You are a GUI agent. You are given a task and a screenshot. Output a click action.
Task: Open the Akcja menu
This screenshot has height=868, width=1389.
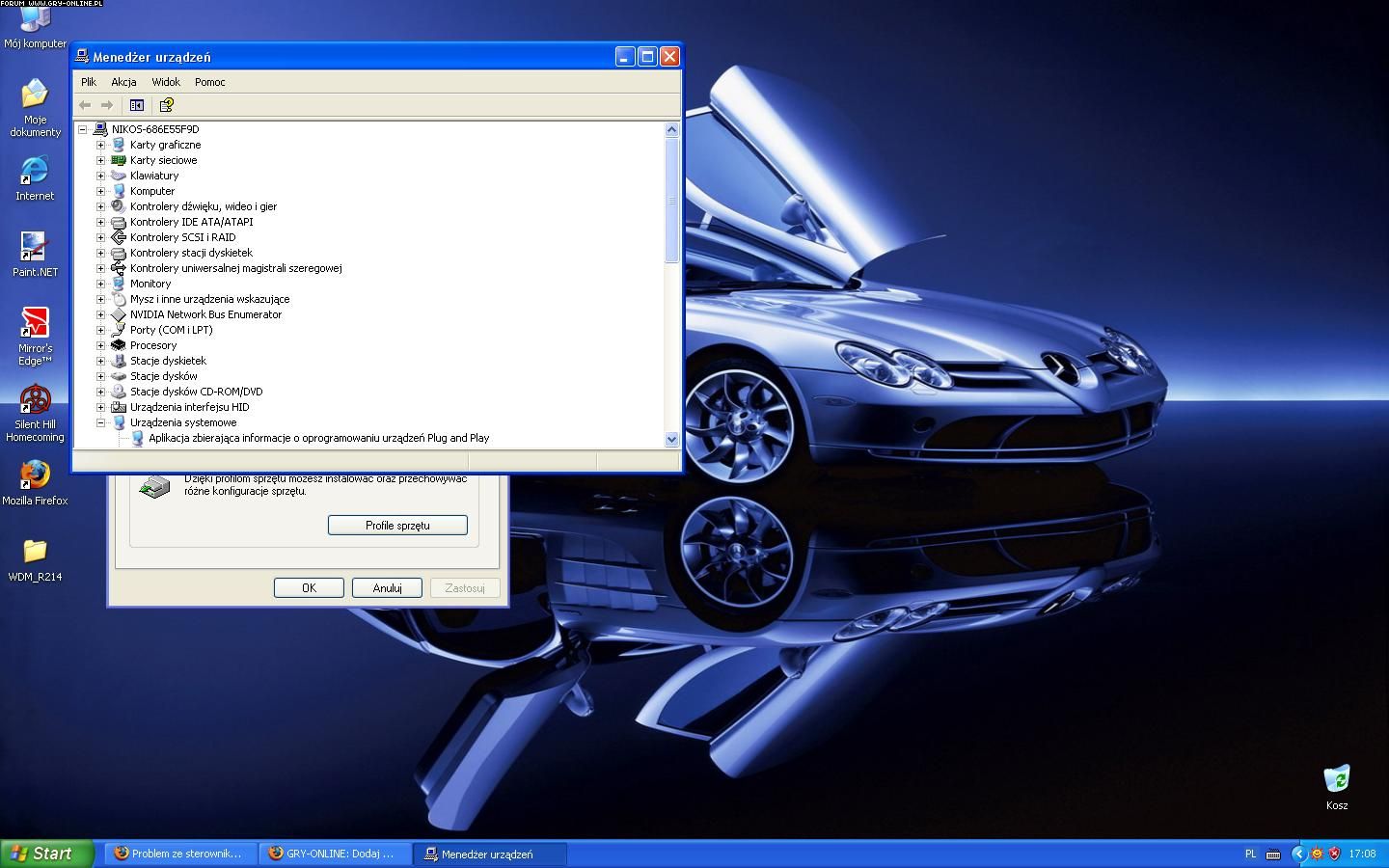tap(123, 82)
